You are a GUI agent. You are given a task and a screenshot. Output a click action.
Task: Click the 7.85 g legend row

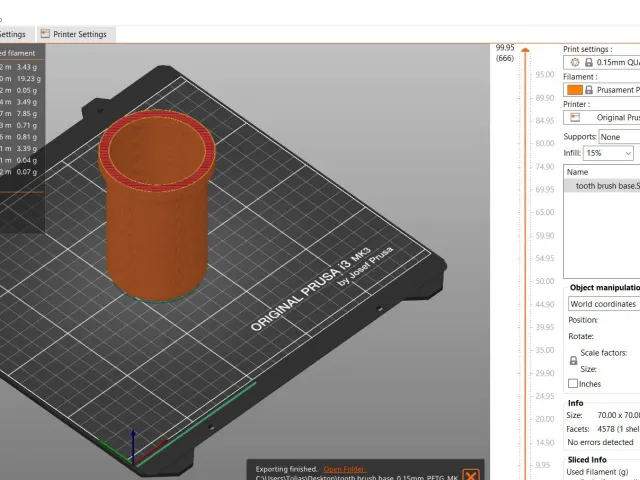click(x=20, y=114)
